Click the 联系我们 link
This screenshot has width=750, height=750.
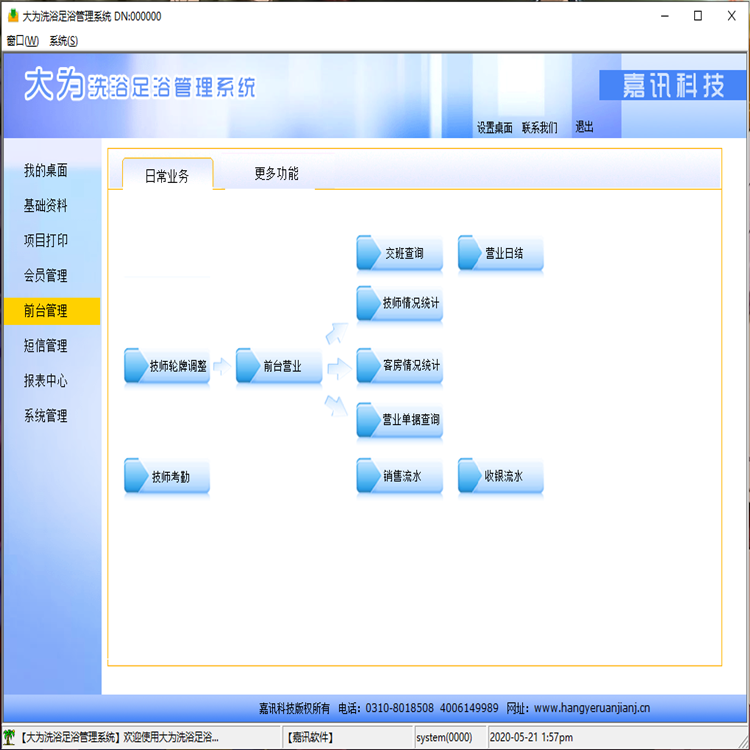tap(540, 128)
